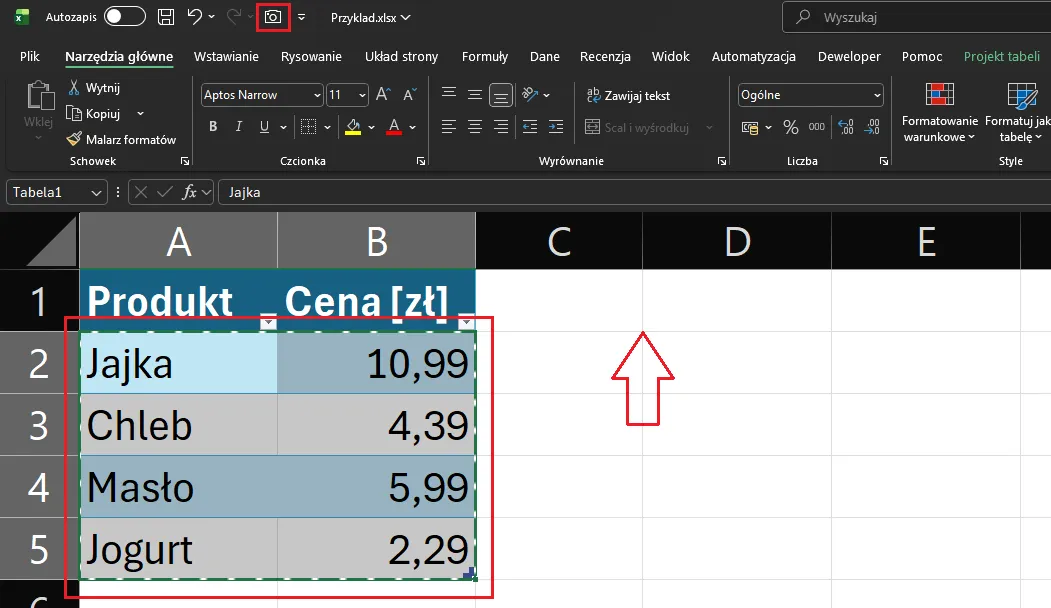This screenshot has height=608, width=1051.
Task: Toggle Bold formatting button
Action: pos(213,127)
